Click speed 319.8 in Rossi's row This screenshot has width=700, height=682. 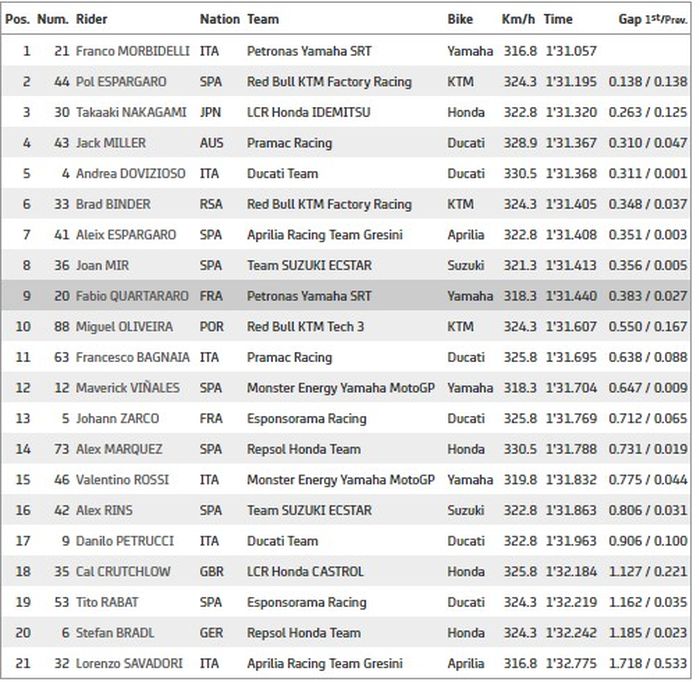(x=520, y=480)
